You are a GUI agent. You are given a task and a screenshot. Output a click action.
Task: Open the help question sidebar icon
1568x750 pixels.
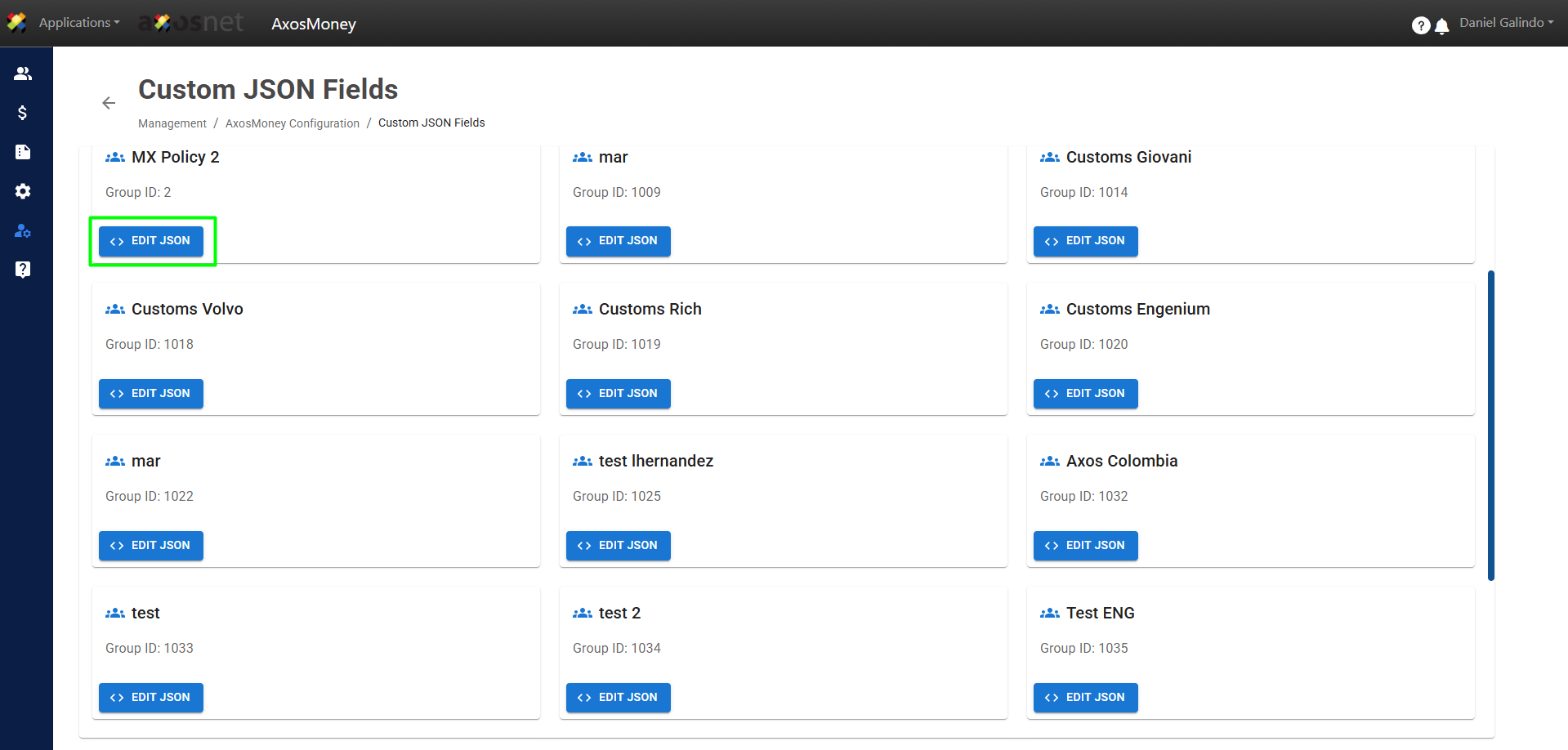(x=23, y=270)
